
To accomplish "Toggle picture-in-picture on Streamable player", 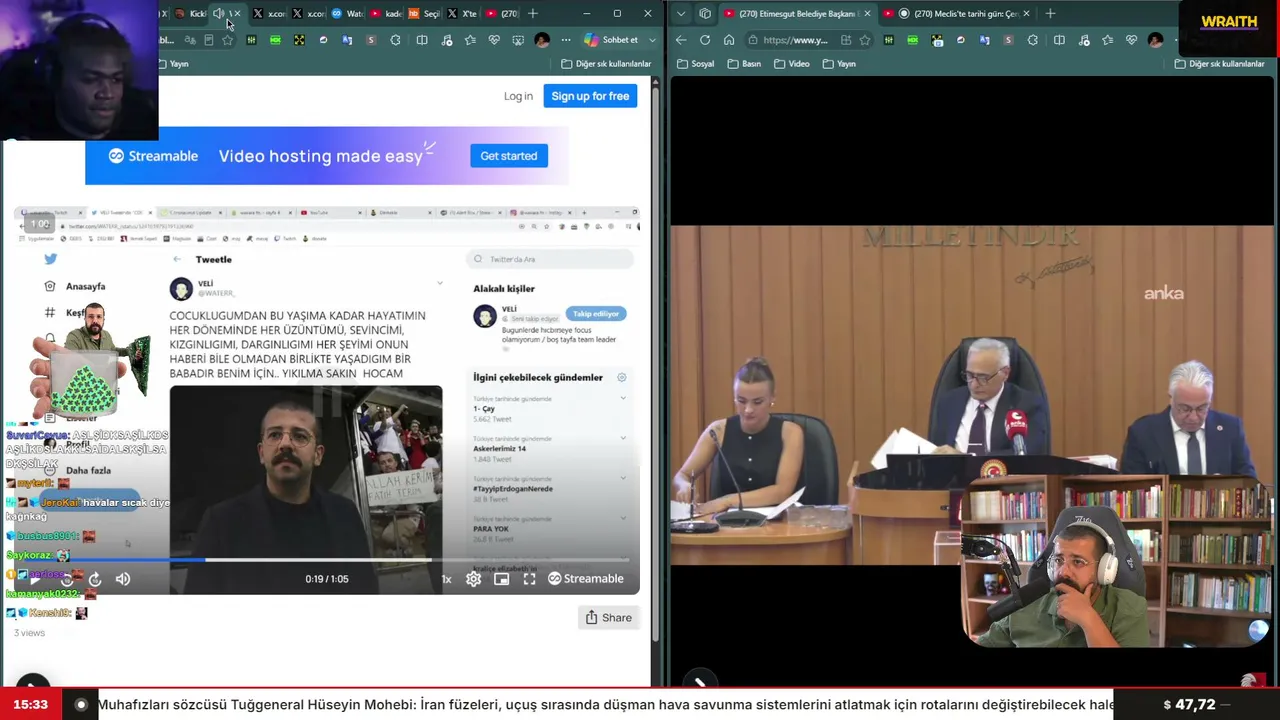I will 502,579.
